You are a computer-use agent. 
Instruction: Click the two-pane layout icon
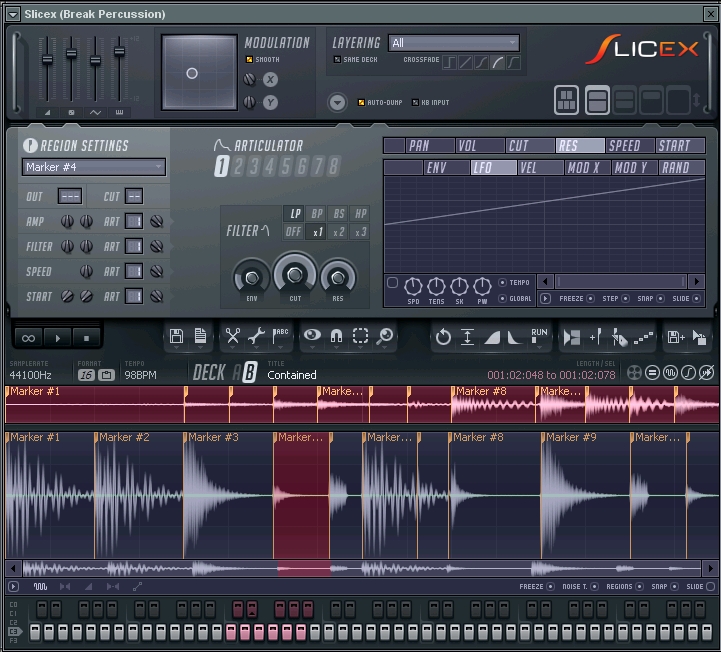point(597,100)
